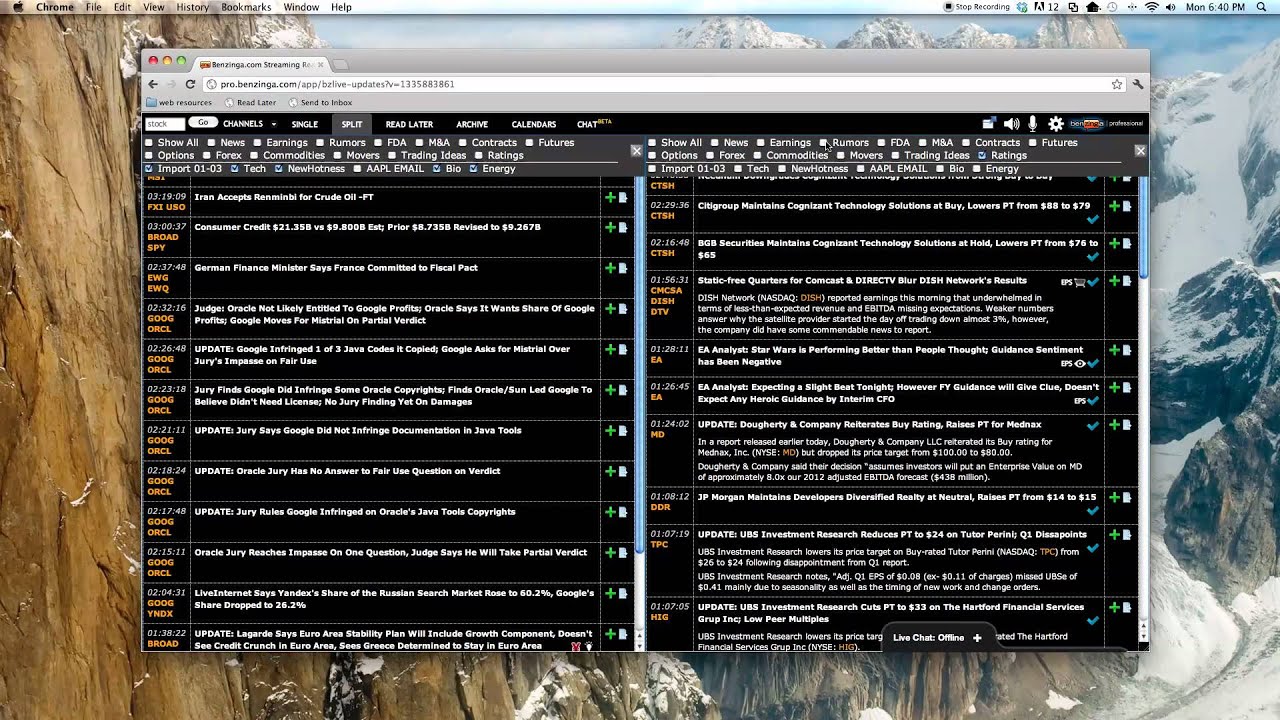Uncheck right panel Ratings checkbox
Viewport: 1280px width, 720px height.
(982, 156)
